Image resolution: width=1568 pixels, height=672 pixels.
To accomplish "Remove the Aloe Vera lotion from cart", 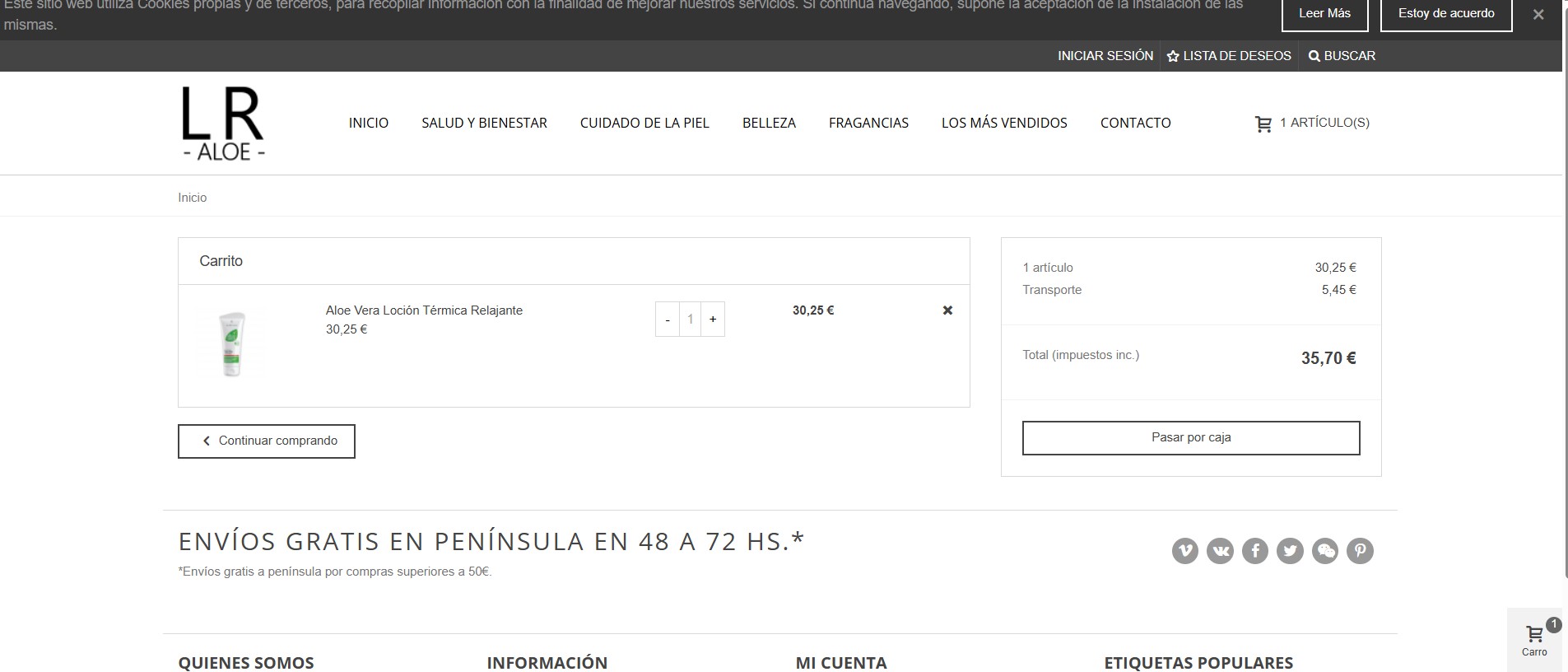I will pyautogui.click(x=947, y=310).
